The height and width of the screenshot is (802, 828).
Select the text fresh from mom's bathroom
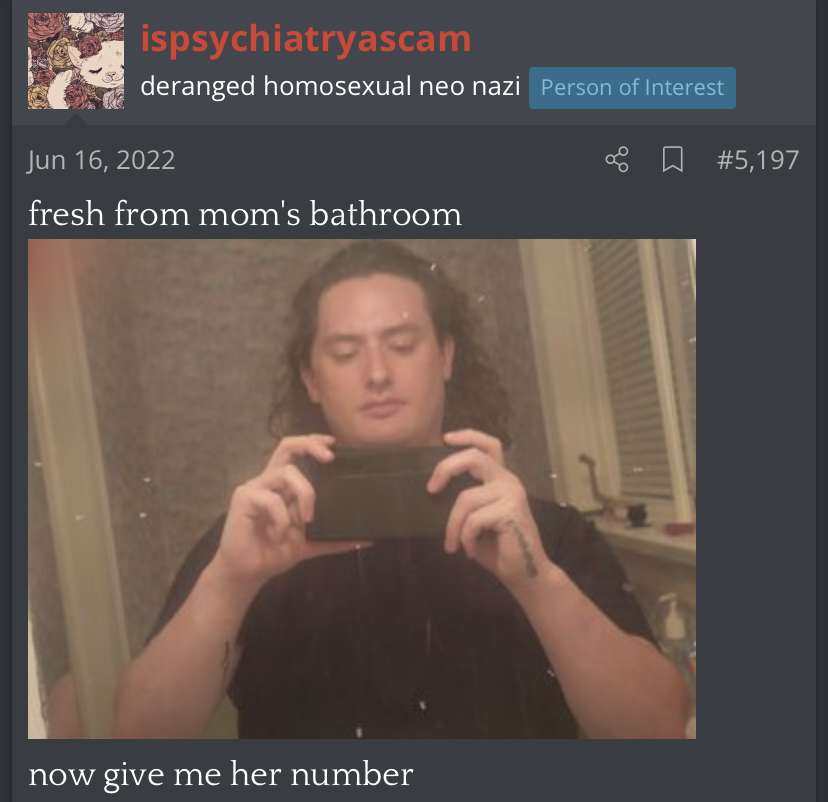click(x=245, y=214)
